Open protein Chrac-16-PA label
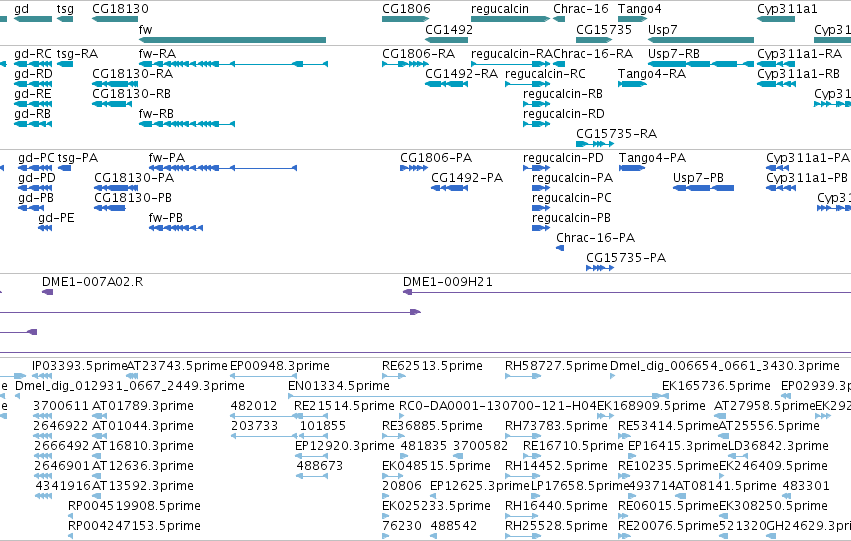The height and width of the screenshot is (541, 851). click(x=595, y=238)
